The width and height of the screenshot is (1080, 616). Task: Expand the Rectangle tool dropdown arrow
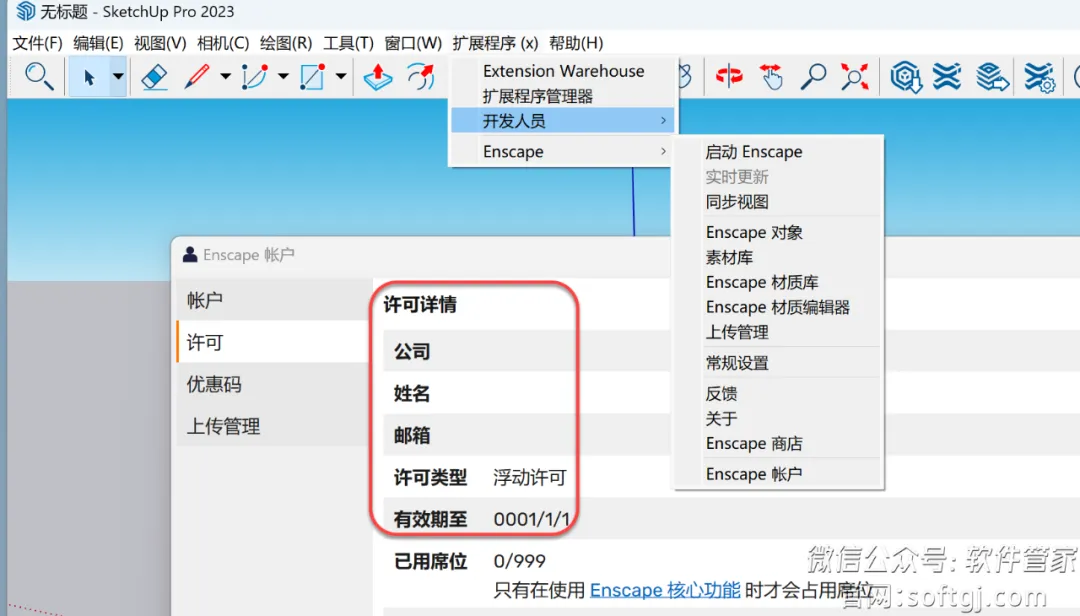(x=341, y=76)
